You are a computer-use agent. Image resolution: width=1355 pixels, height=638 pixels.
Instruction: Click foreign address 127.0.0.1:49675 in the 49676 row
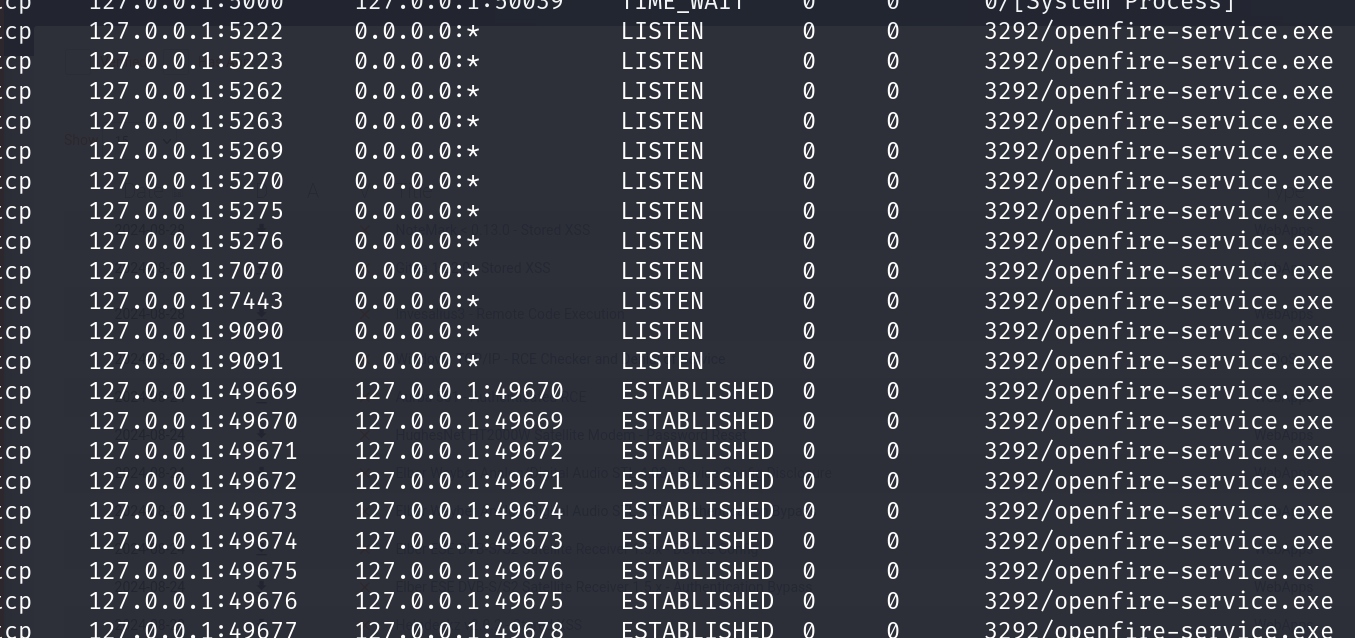tap(459, 601)
